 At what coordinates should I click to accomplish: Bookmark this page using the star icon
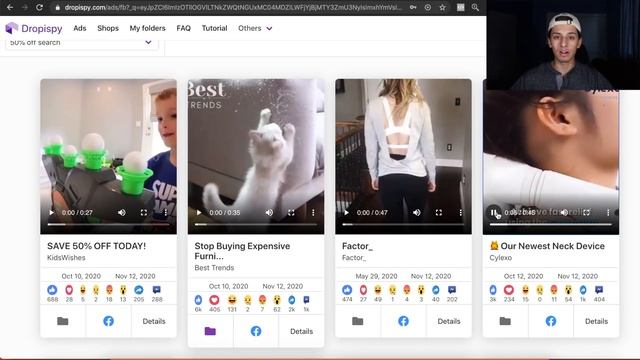442,7
